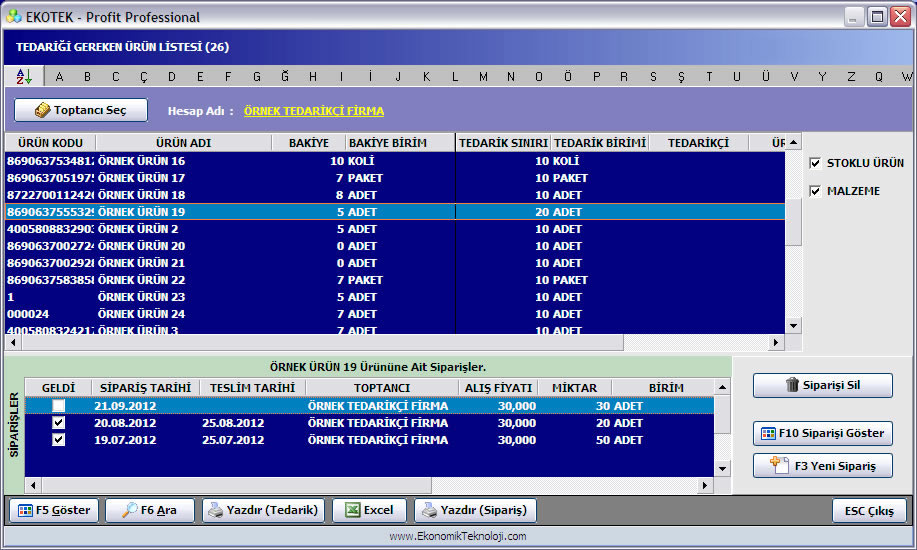Sort by ÜRÜN ADI column header
Image resolution: width=917 pixels, height=550 pixels.
[x=184, y=143]
